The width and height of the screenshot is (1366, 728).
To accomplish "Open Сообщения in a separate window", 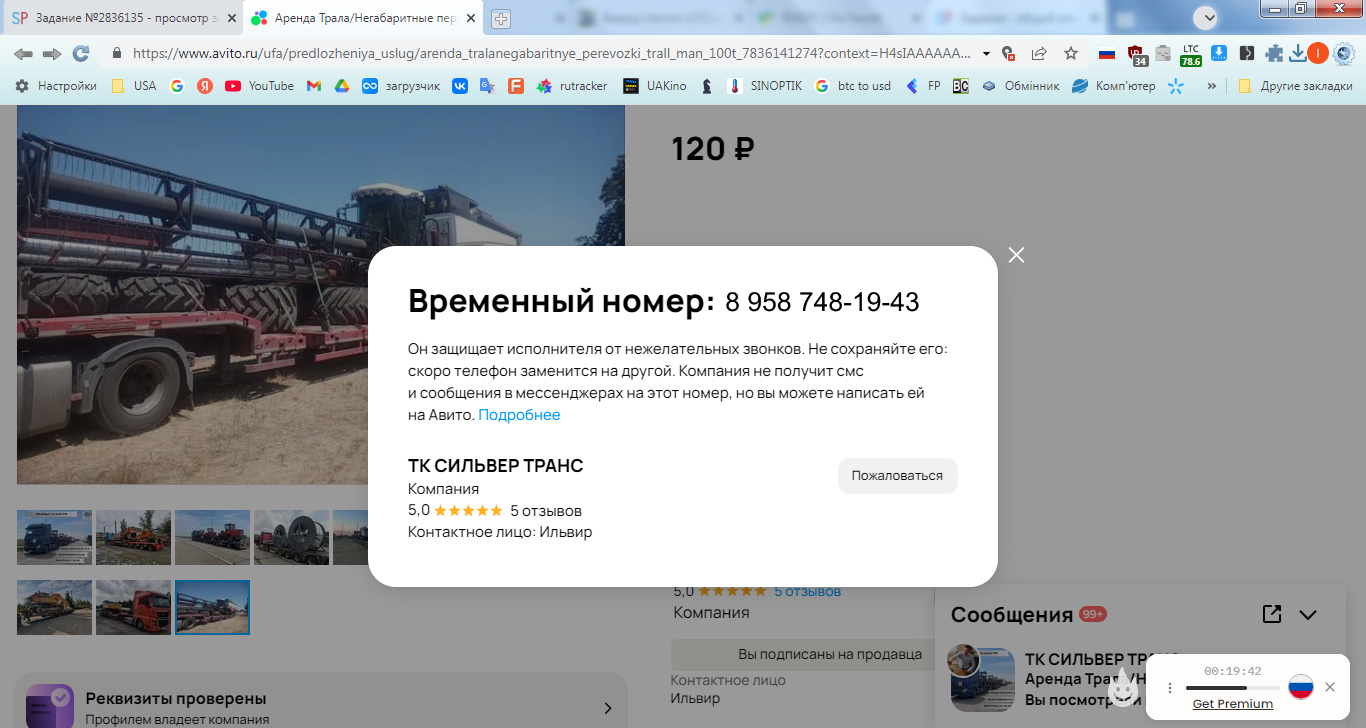I will [1272, 614].
